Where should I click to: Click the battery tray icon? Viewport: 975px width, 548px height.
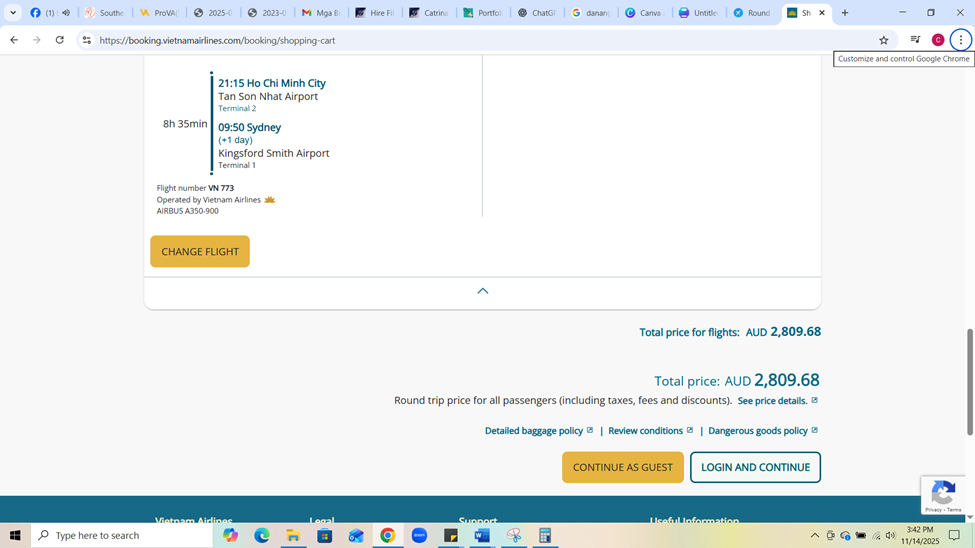coord(861,536)
